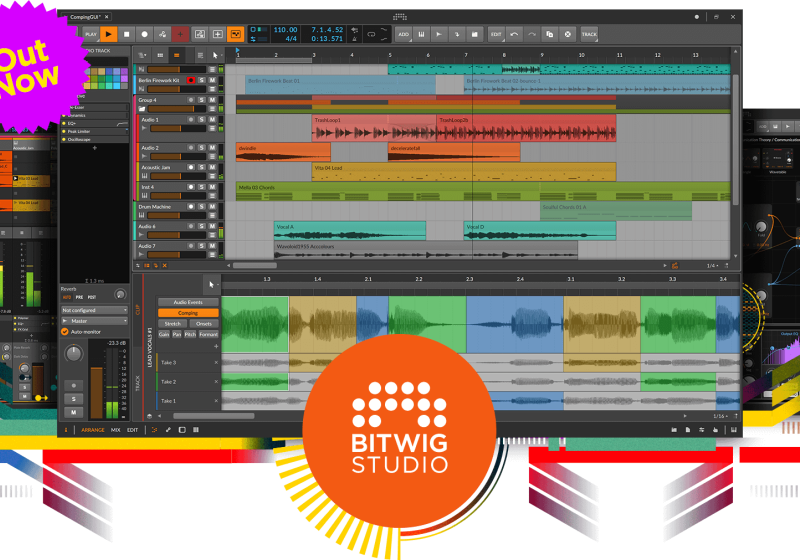Image resolution: width=800 pixels, height=560 pixels.
Task: Disarm record on Berlin Firework Kit track
Action: [x=191, y=80]
